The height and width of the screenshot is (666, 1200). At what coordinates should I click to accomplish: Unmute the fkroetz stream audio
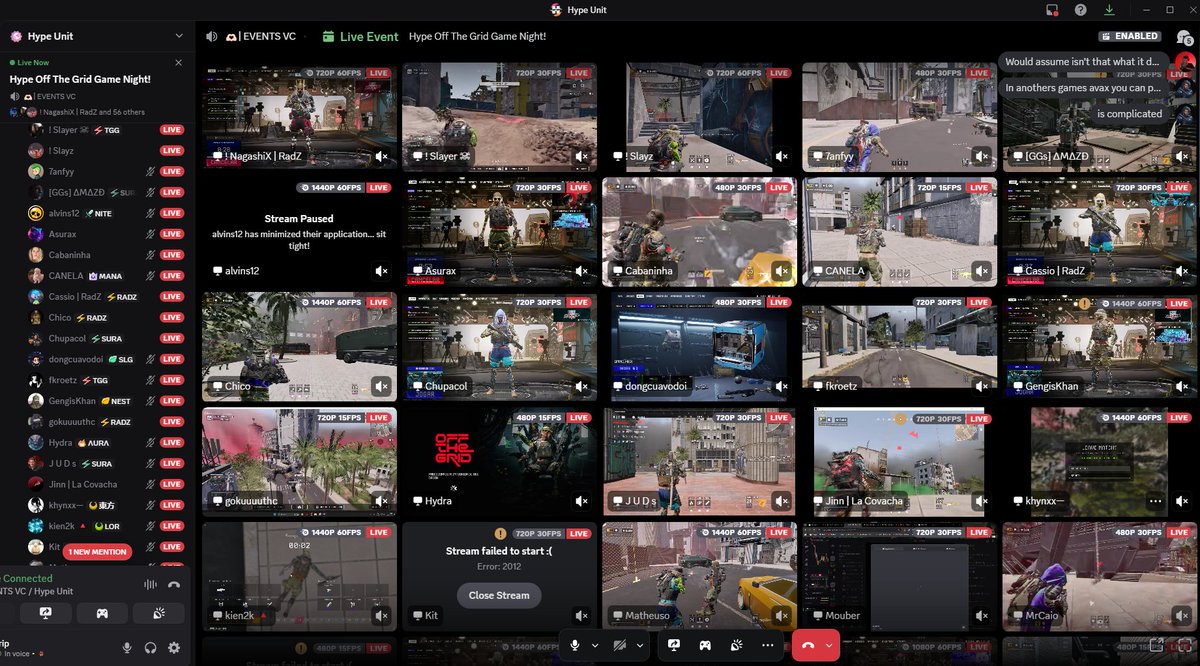[981, 386]
